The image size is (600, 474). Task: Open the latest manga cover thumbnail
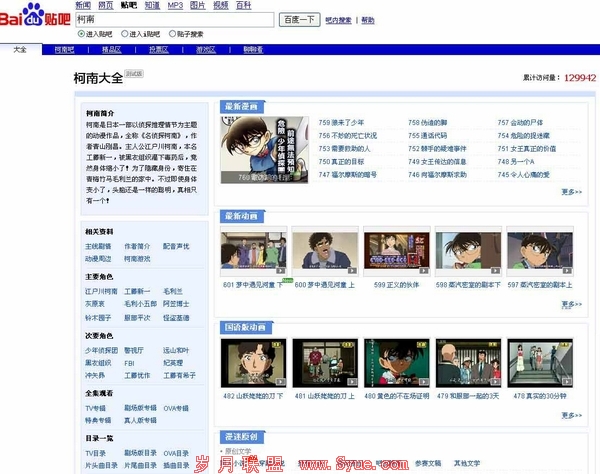(x=264, y=150)
